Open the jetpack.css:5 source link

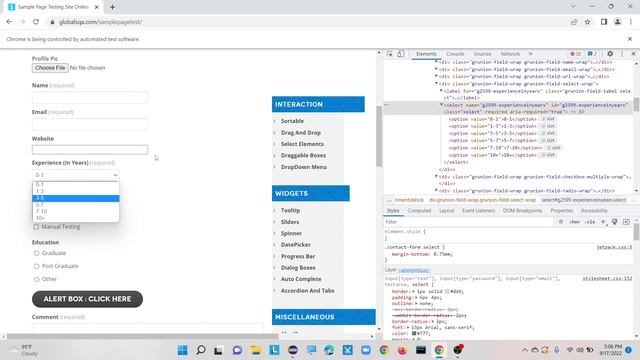pos(614,247)
